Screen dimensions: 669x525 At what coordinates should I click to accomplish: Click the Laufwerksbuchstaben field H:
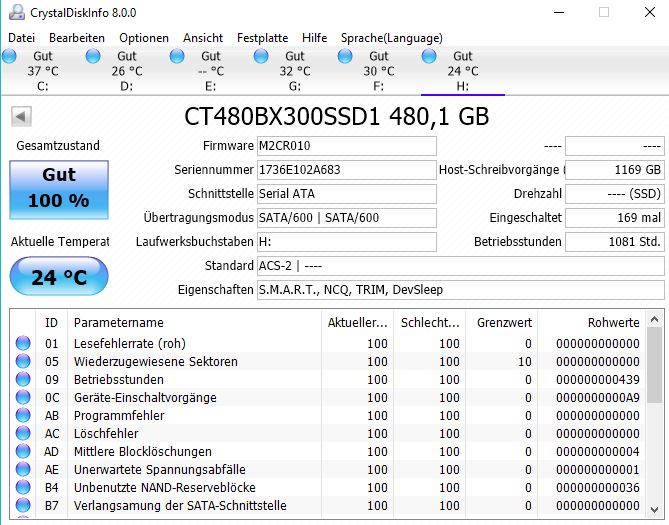pyautogui.click(x=346, y=242)
